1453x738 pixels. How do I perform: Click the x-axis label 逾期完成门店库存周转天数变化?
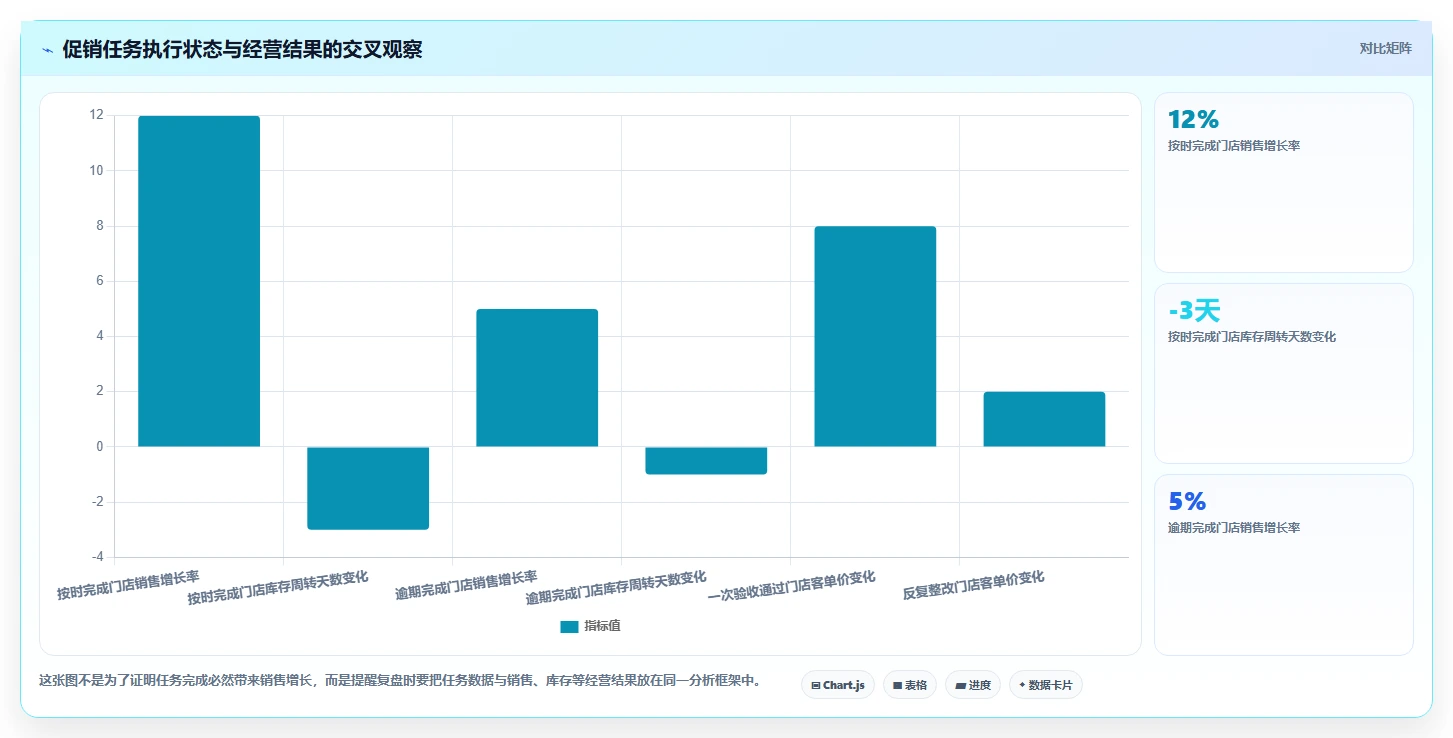pos(616,588)
